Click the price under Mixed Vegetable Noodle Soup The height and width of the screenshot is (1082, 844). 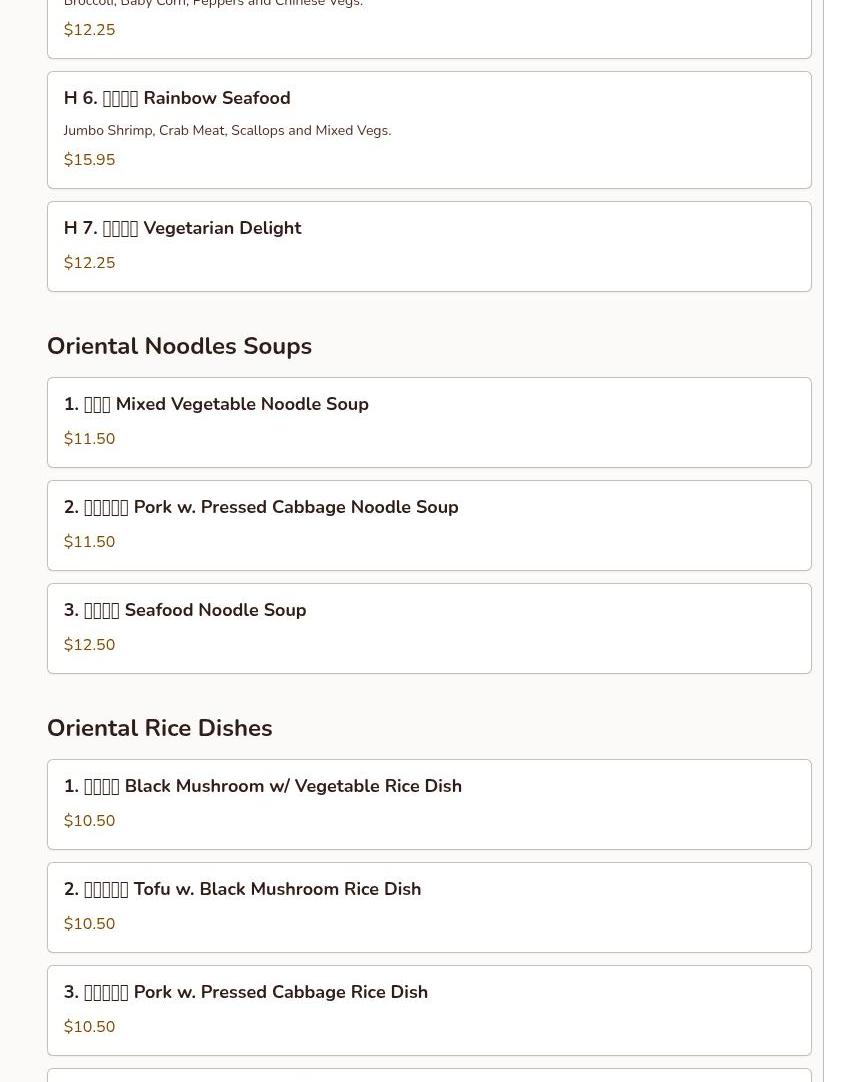89,439
